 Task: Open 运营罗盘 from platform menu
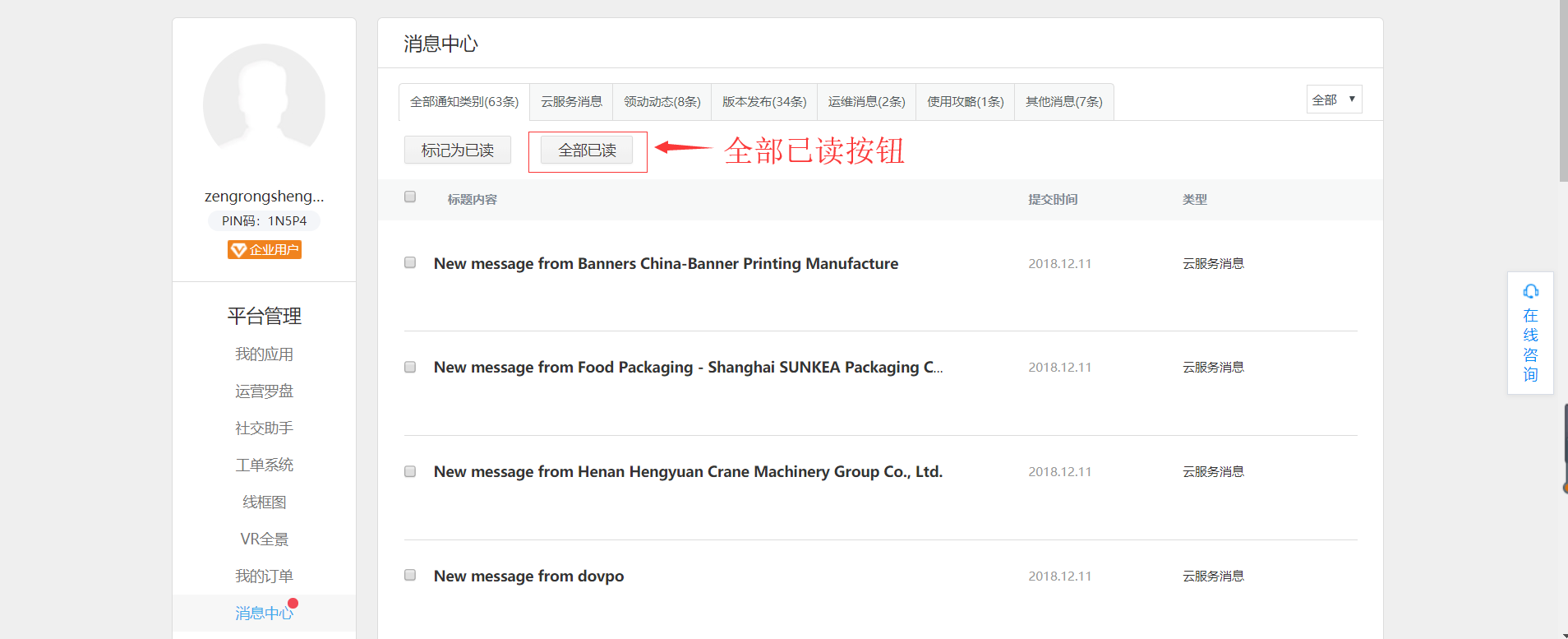264,391
